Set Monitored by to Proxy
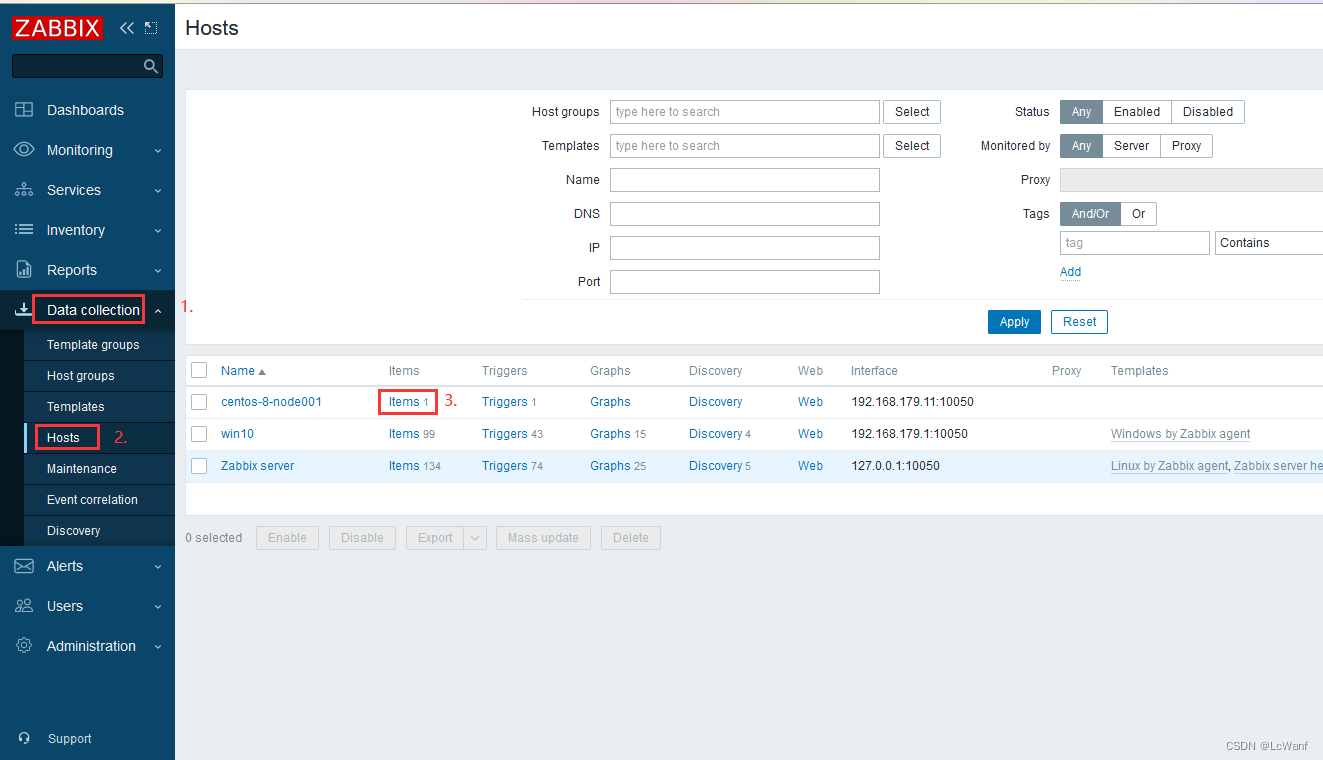Screen dimensions: 1323x760 (x=1186, y=146)
